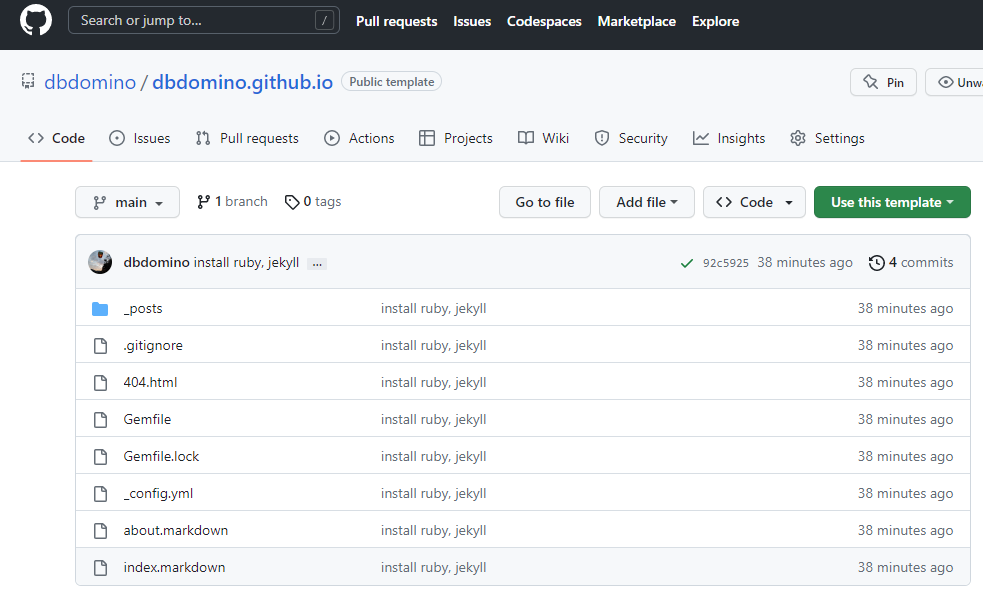Click the file icon next to about.markdown
Screen dimensions: 983x597
[x=100, y=531]
